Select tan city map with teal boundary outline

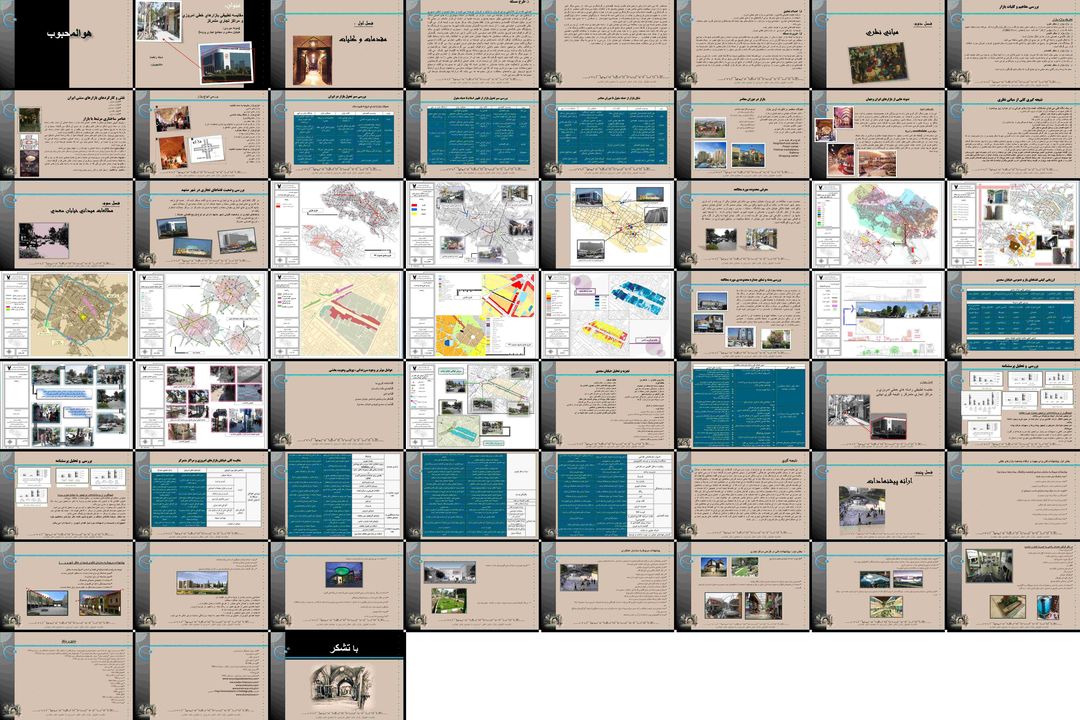click(x=67, y=315)
